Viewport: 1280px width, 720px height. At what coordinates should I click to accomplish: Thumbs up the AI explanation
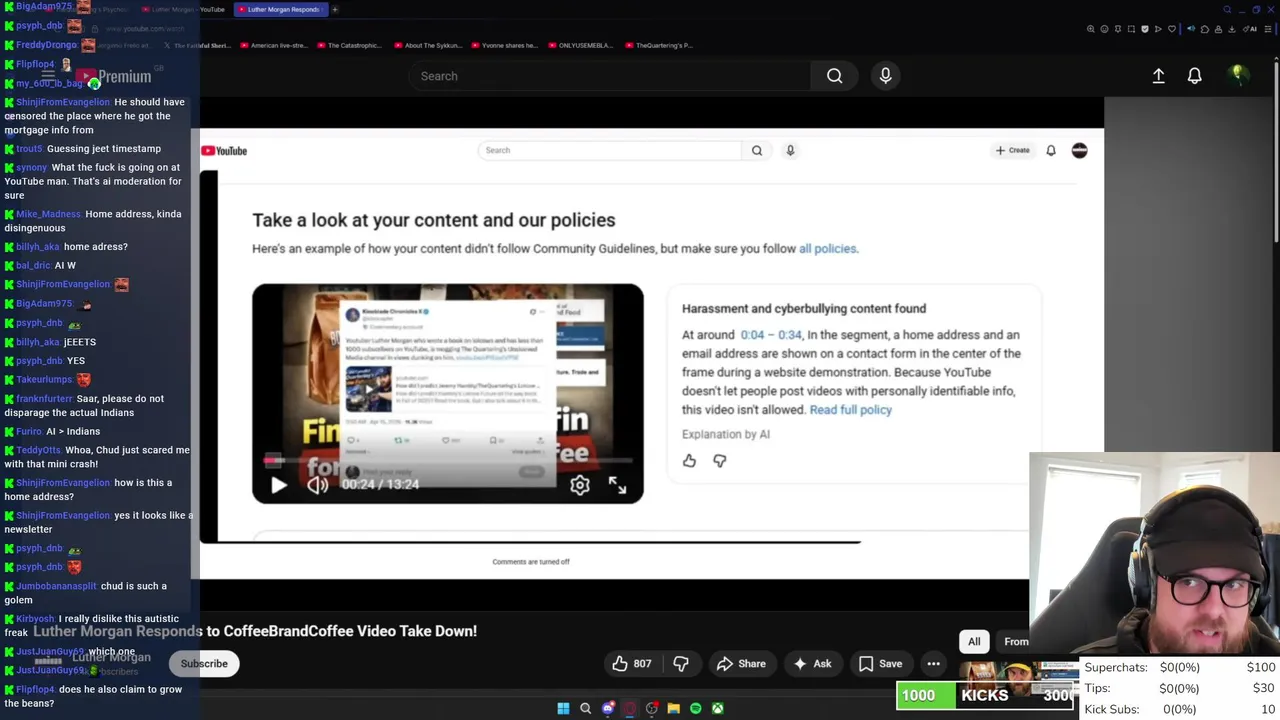point(689,461)
